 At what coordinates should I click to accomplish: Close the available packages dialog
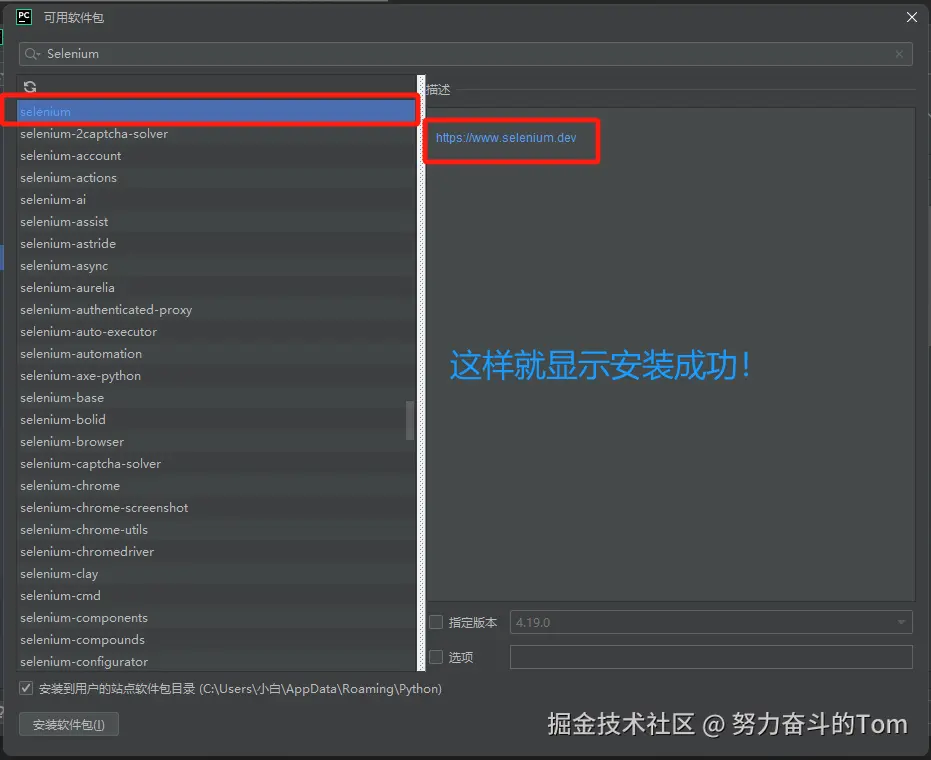click(912, 17)
